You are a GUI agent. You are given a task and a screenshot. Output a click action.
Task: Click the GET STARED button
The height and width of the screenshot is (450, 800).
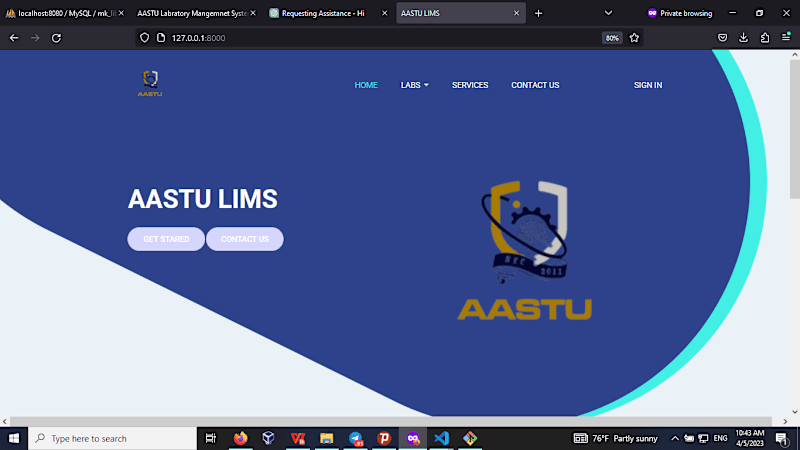pos(166,239)
